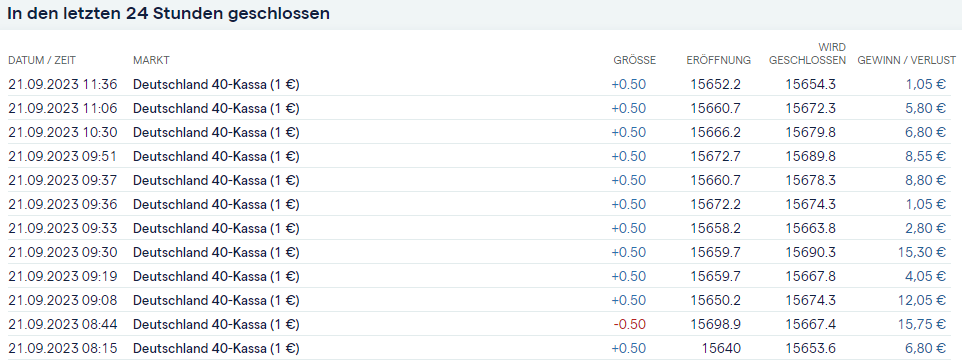Click the ERÖFFNUNG column header
The height and width of the screenshot is (361, 962).
718,60
